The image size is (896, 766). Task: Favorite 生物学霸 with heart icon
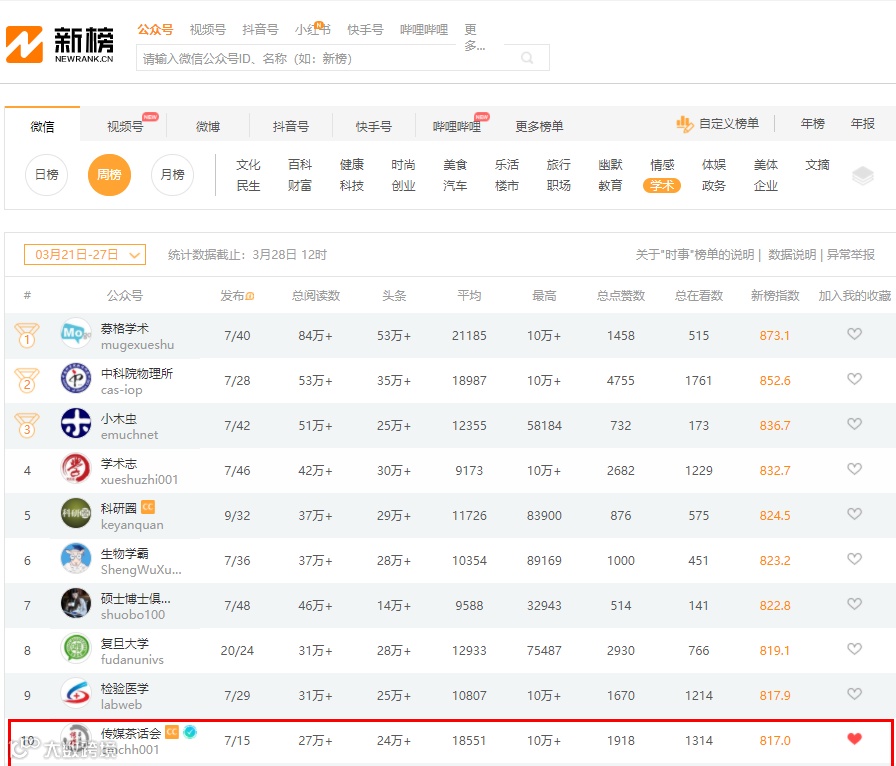pos(854,558)
